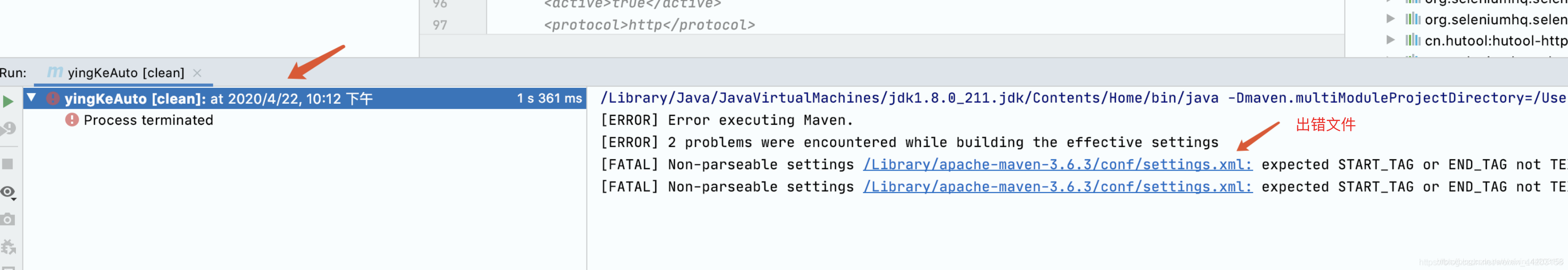
Task: Click the green Rerun button
Action: point(8,101)
